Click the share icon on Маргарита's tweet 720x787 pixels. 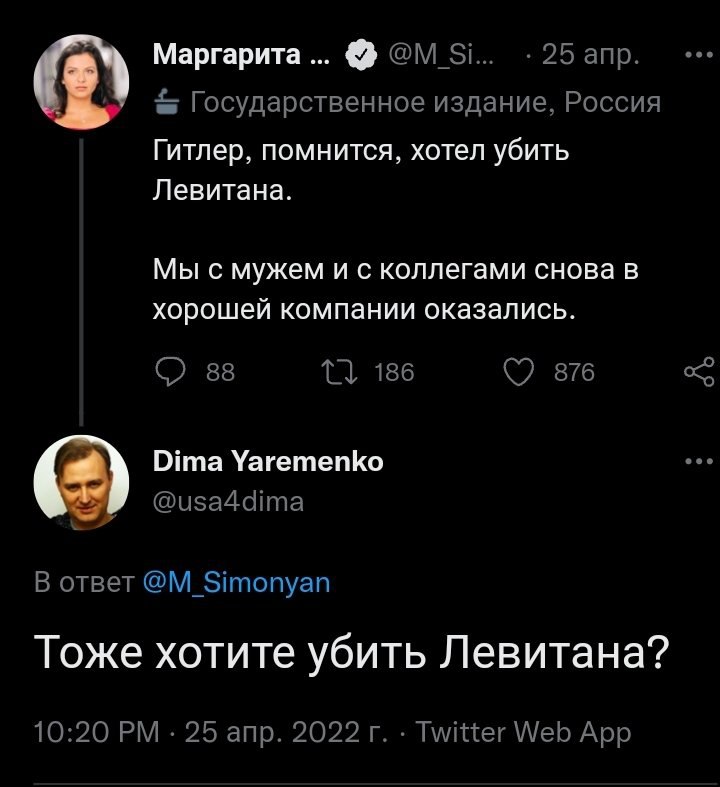click(x=699, y=372)
